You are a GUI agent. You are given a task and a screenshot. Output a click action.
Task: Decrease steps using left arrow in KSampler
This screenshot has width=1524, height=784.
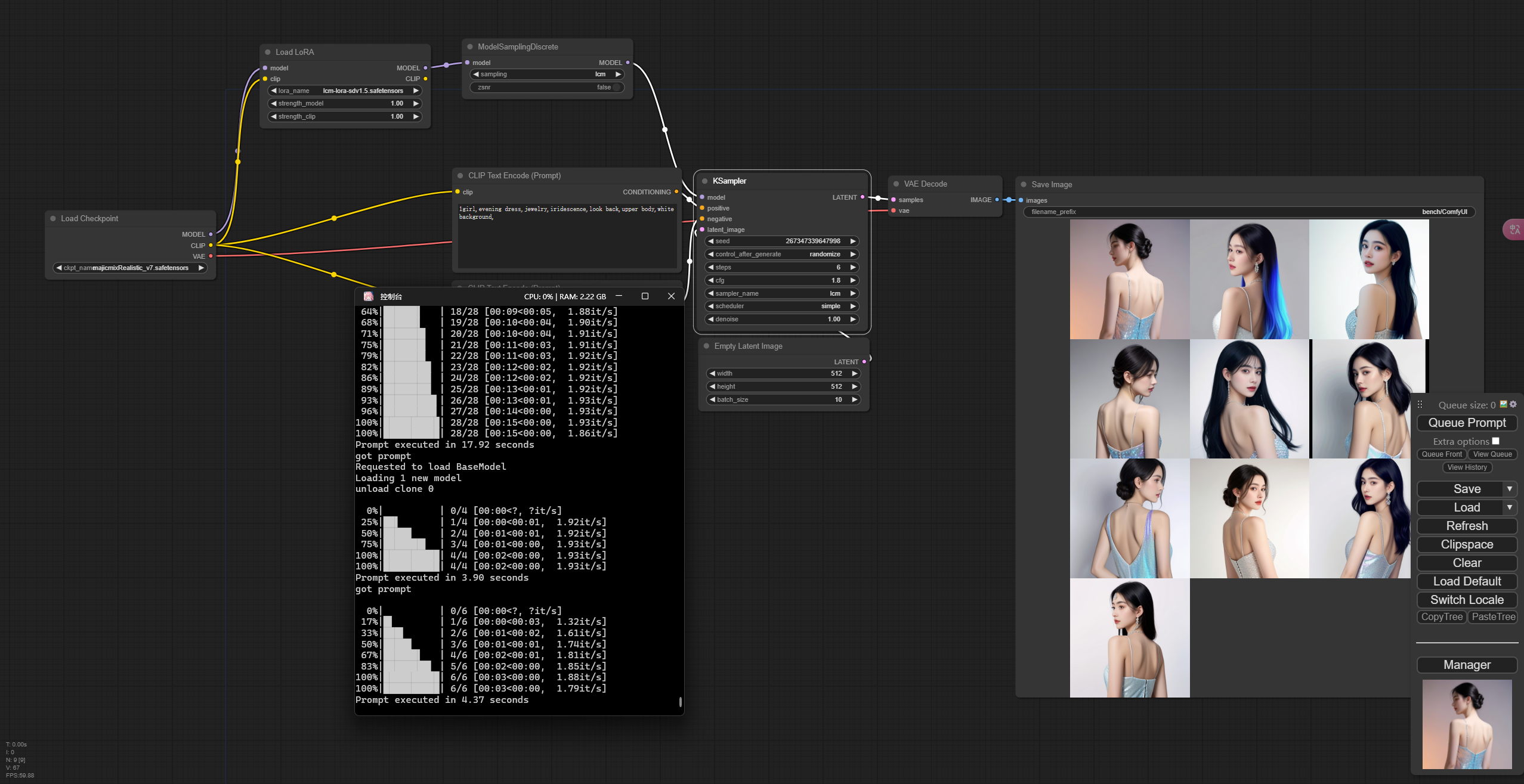[710, 268]
